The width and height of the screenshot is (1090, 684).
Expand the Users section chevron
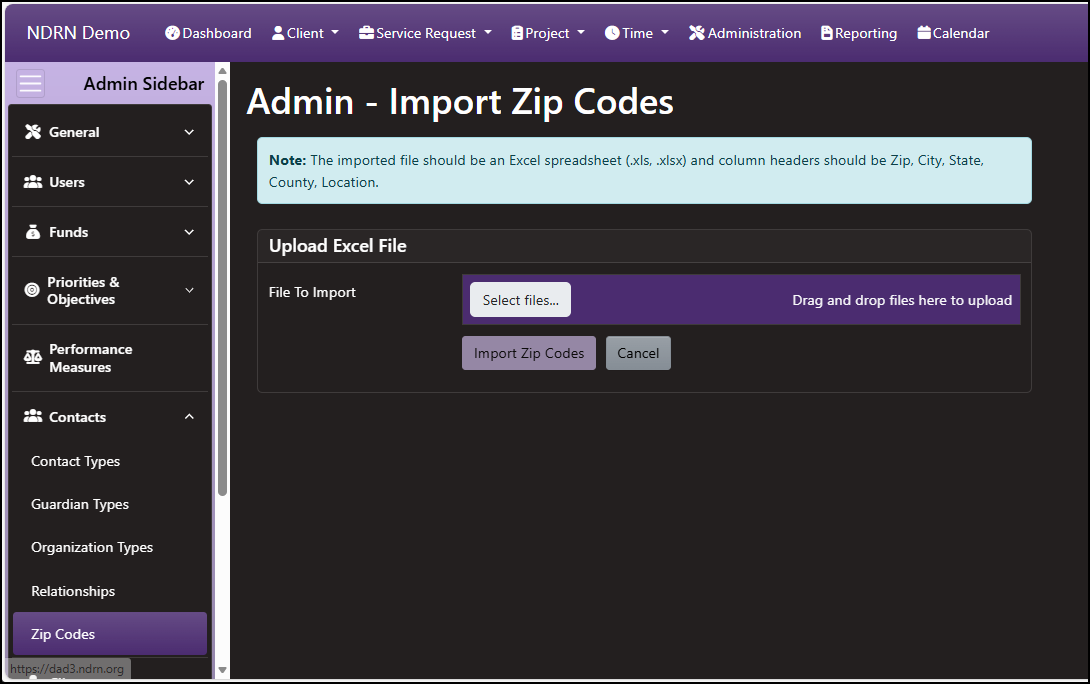(x=189, y=182)
